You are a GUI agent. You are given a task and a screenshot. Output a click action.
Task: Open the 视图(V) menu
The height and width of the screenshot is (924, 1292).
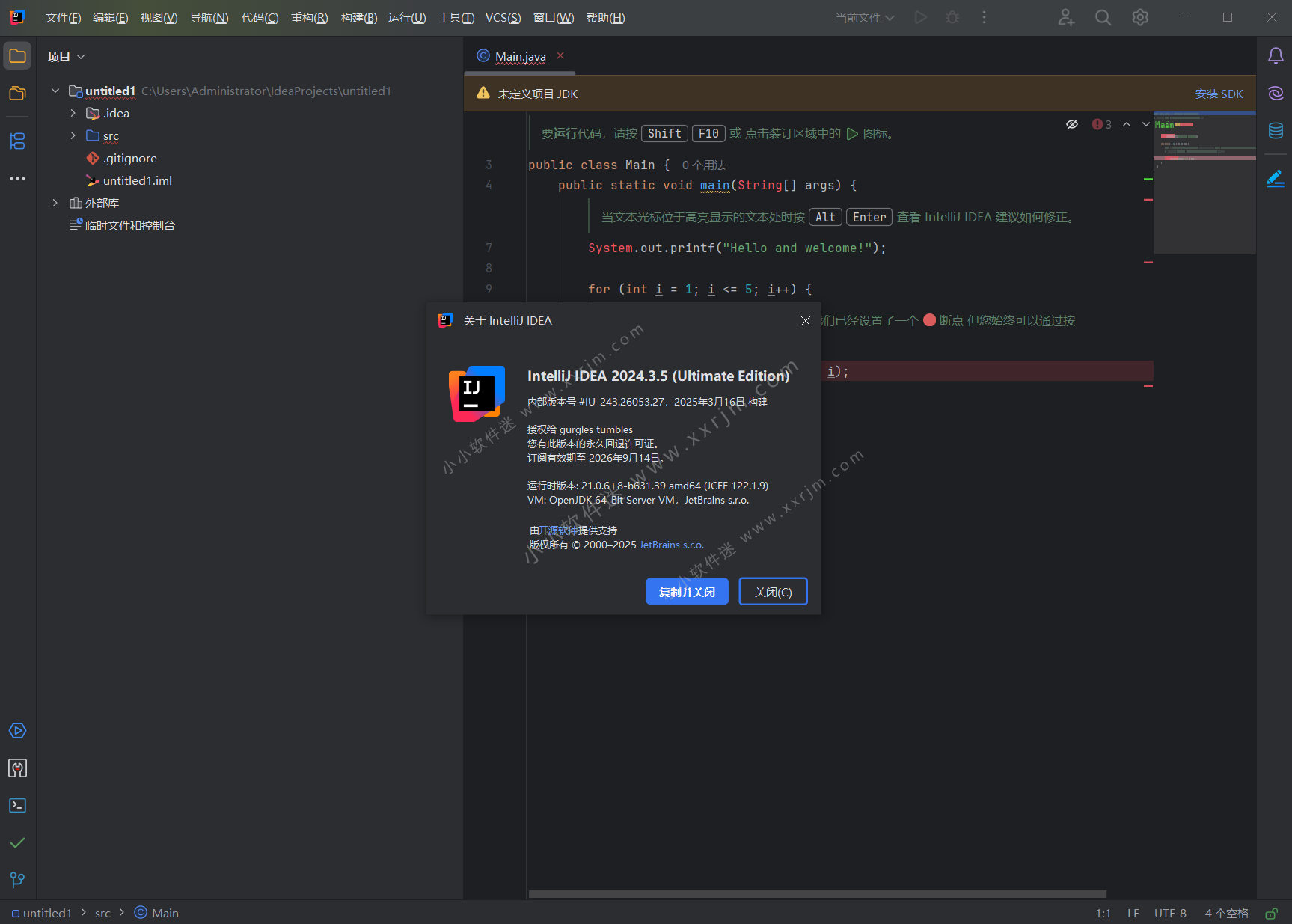pyautogui.click(x=159, y=17)
